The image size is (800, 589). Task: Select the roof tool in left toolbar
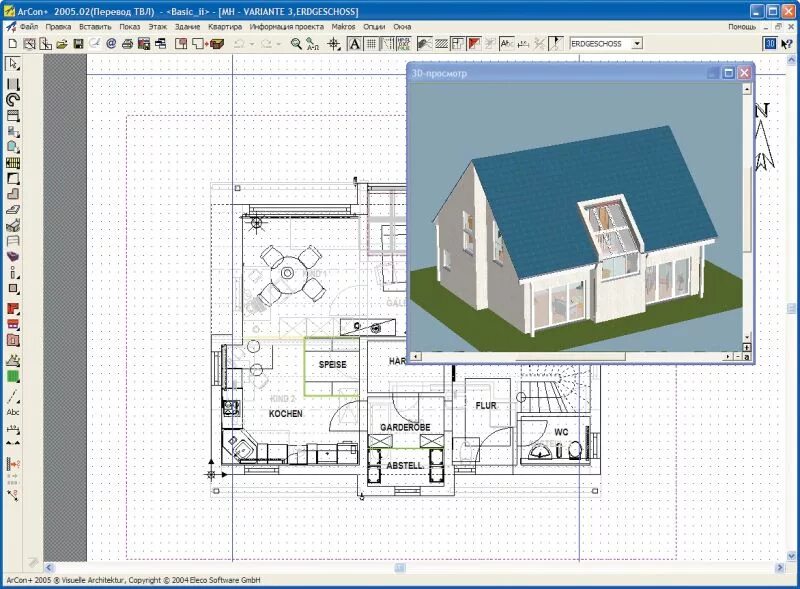pyautogui.click(x=13, y=225)
